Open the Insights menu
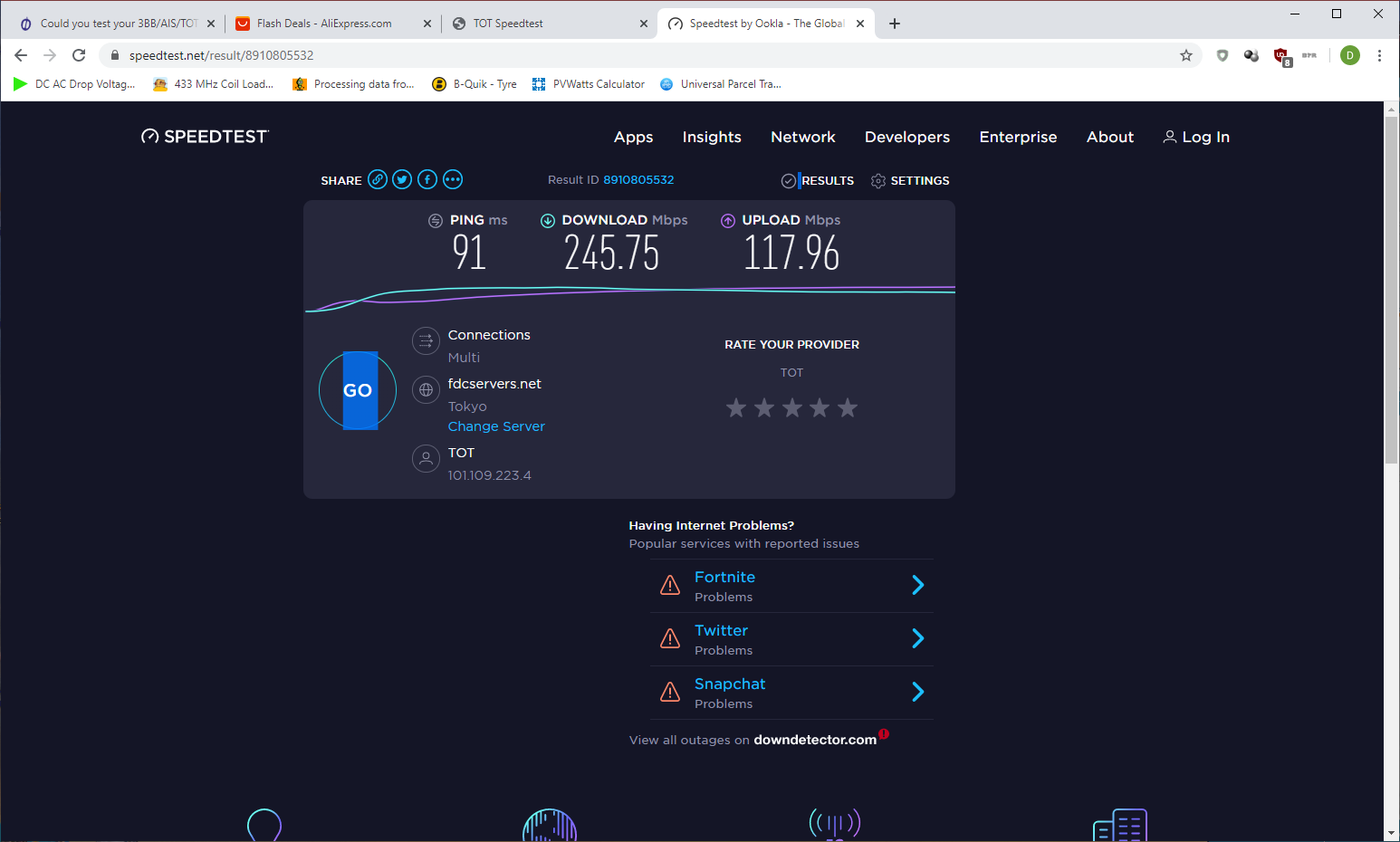The height and width of the screenshot is (842, 1400). click(712, 137)
